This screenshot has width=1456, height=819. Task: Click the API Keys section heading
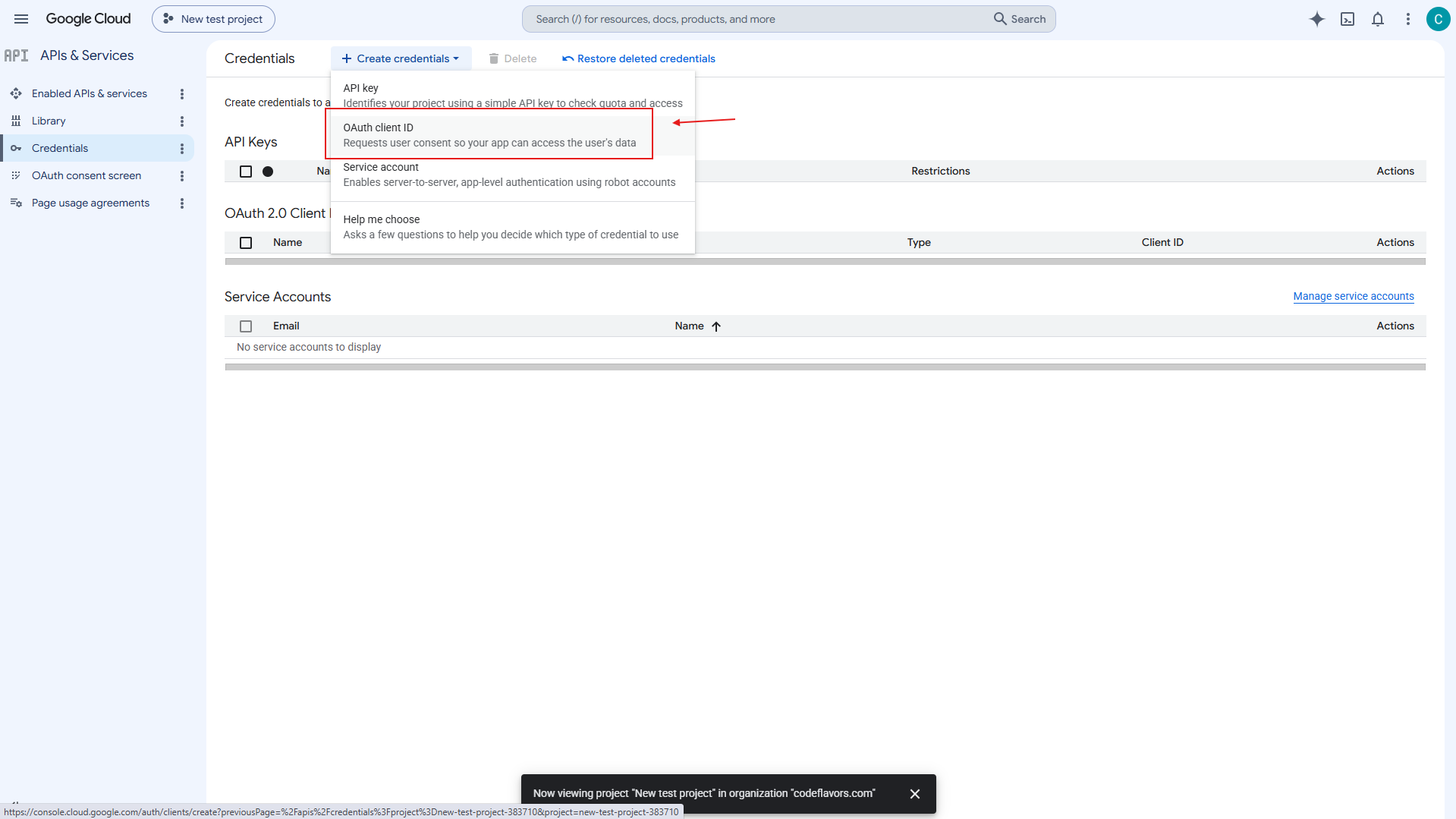click(x=251, y=142)
